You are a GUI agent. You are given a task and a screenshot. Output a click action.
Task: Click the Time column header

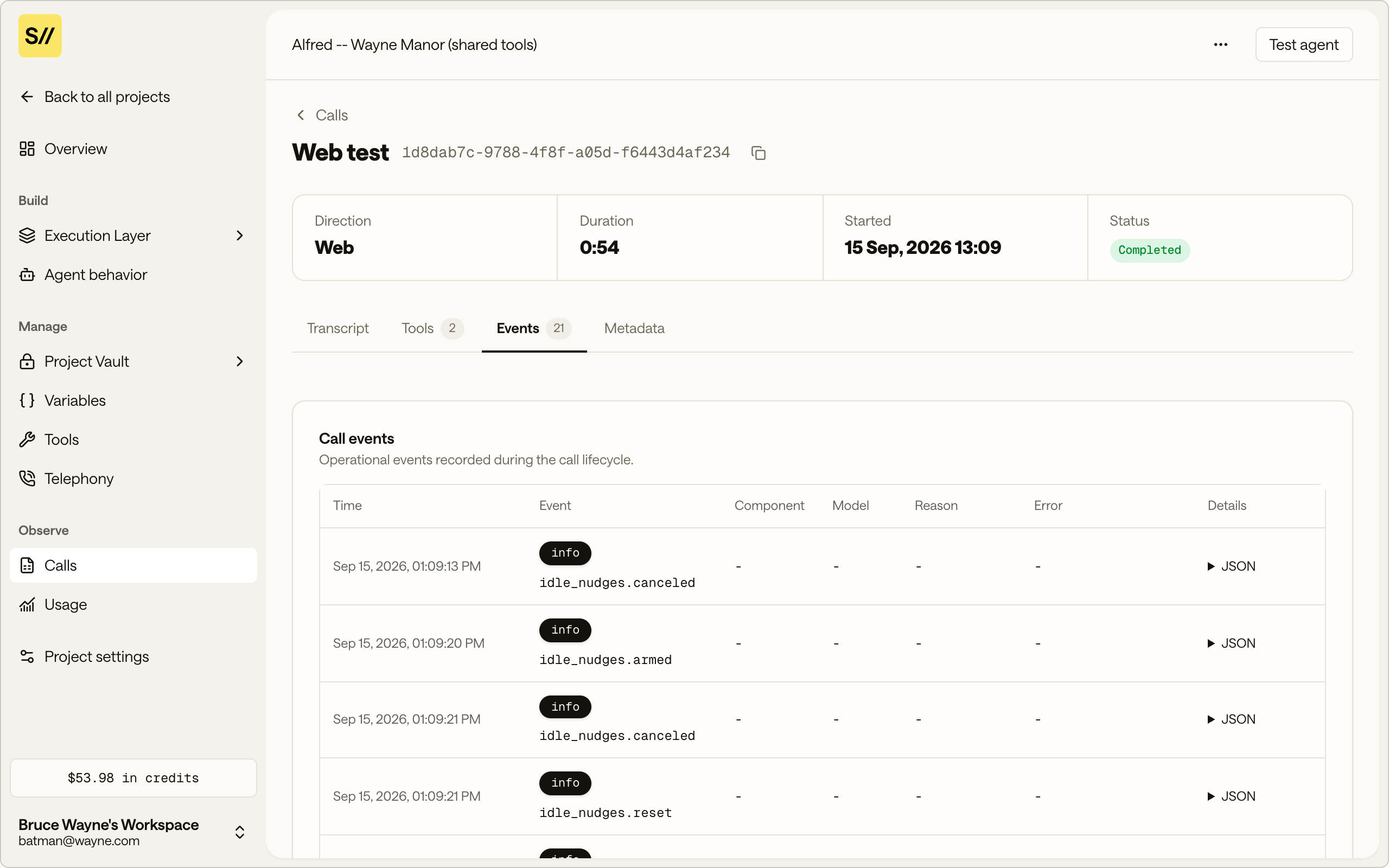click(x=347, y=505)
